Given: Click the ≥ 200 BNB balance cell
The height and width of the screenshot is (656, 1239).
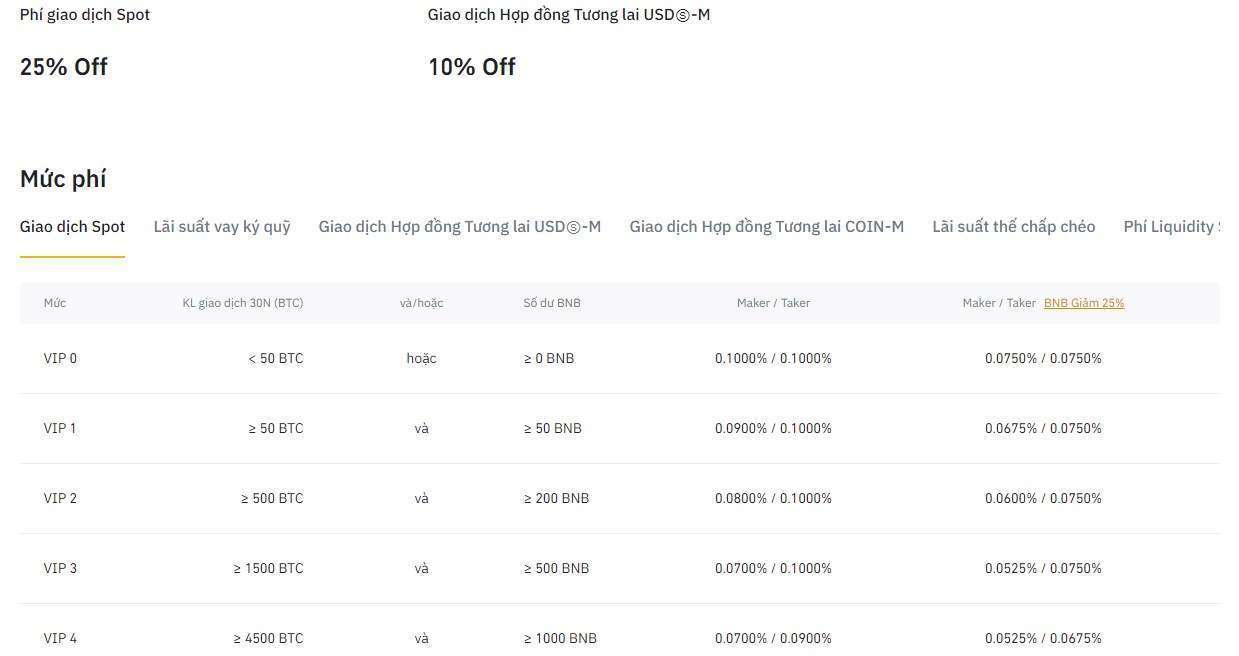Looking at the screenshot, I should tap(556, 498).
